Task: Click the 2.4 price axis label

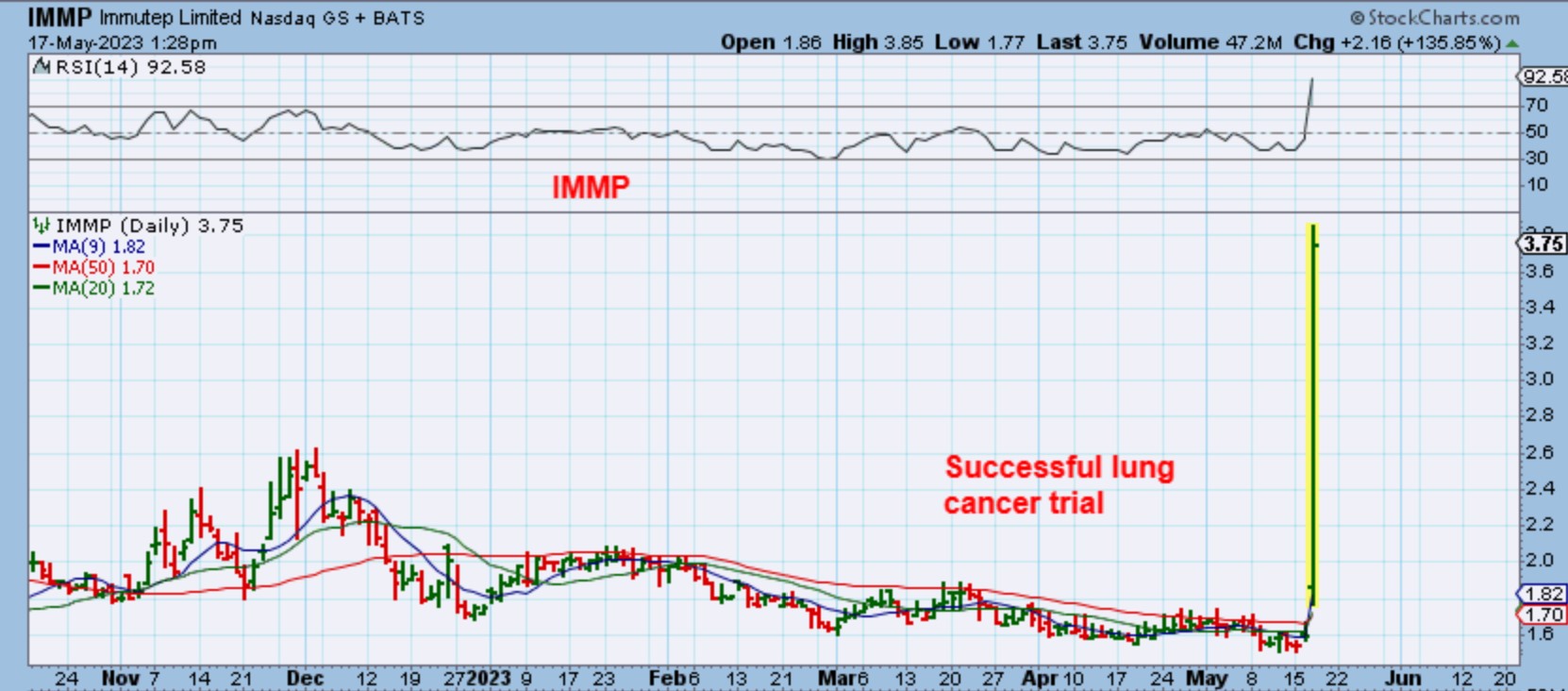Action: point(1540,488)
